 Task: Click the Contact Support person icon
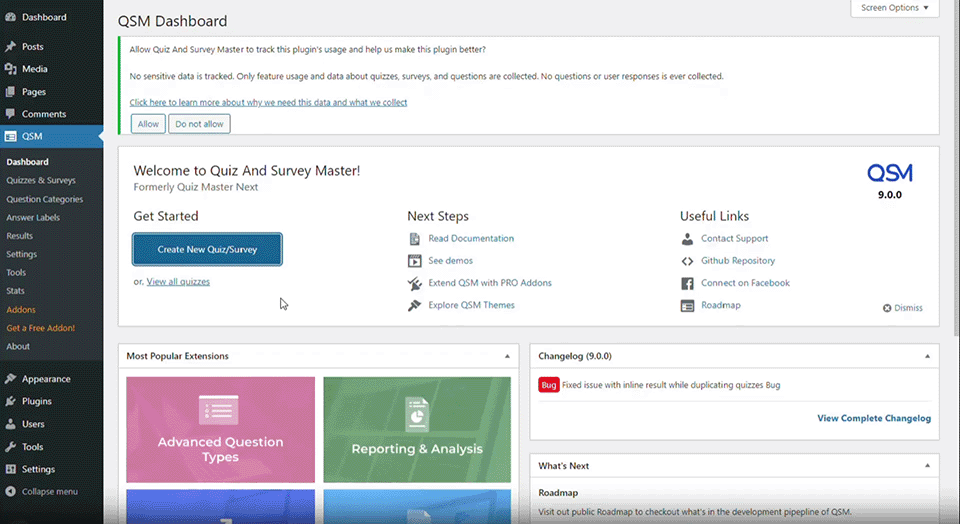(688, 239)
